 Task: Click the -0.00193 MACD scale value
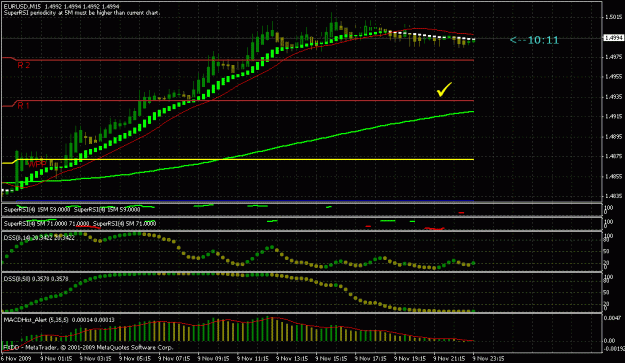(614, 349)
